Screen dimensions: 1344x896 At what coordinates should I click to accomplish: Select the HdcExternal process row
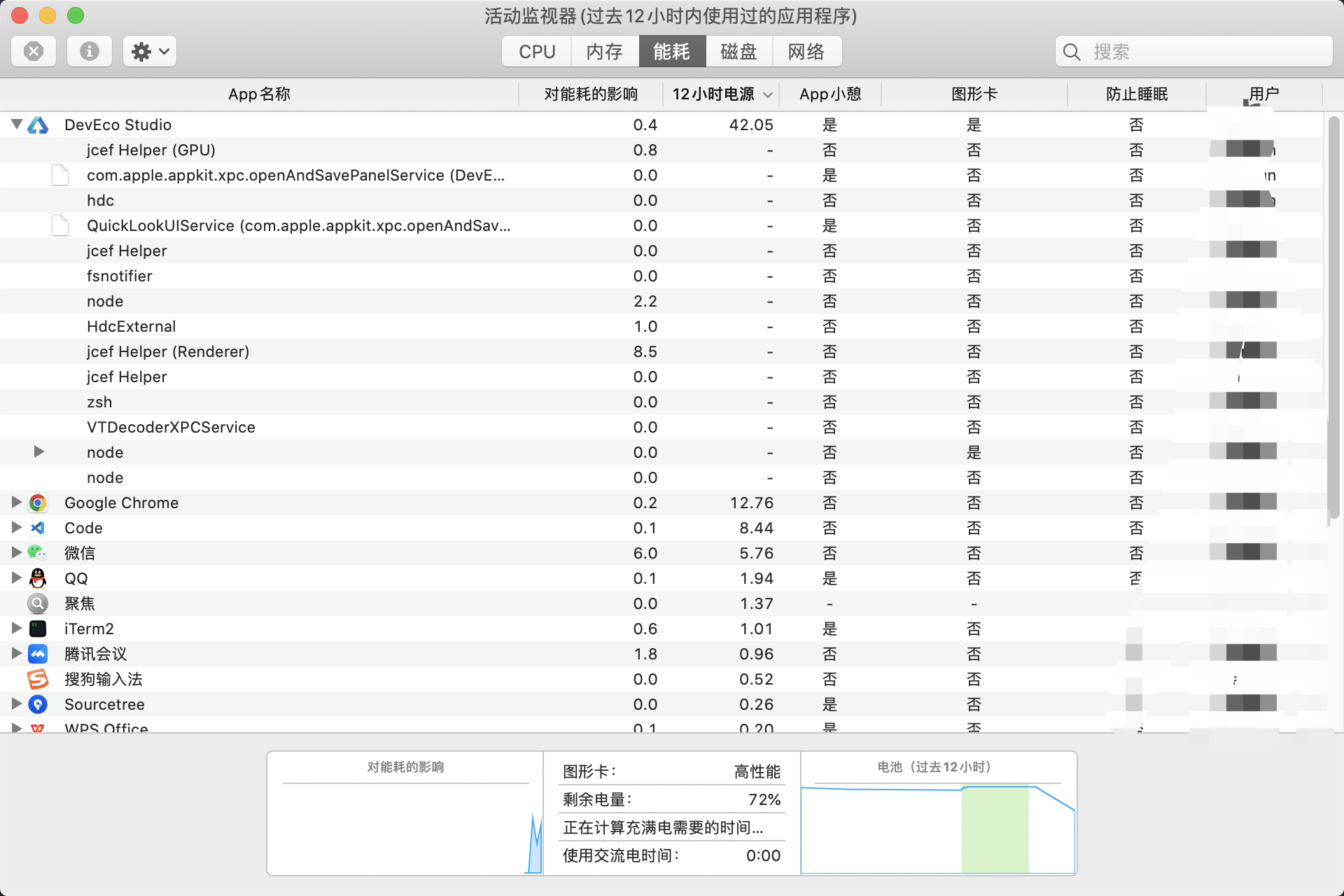pos(661,326)
